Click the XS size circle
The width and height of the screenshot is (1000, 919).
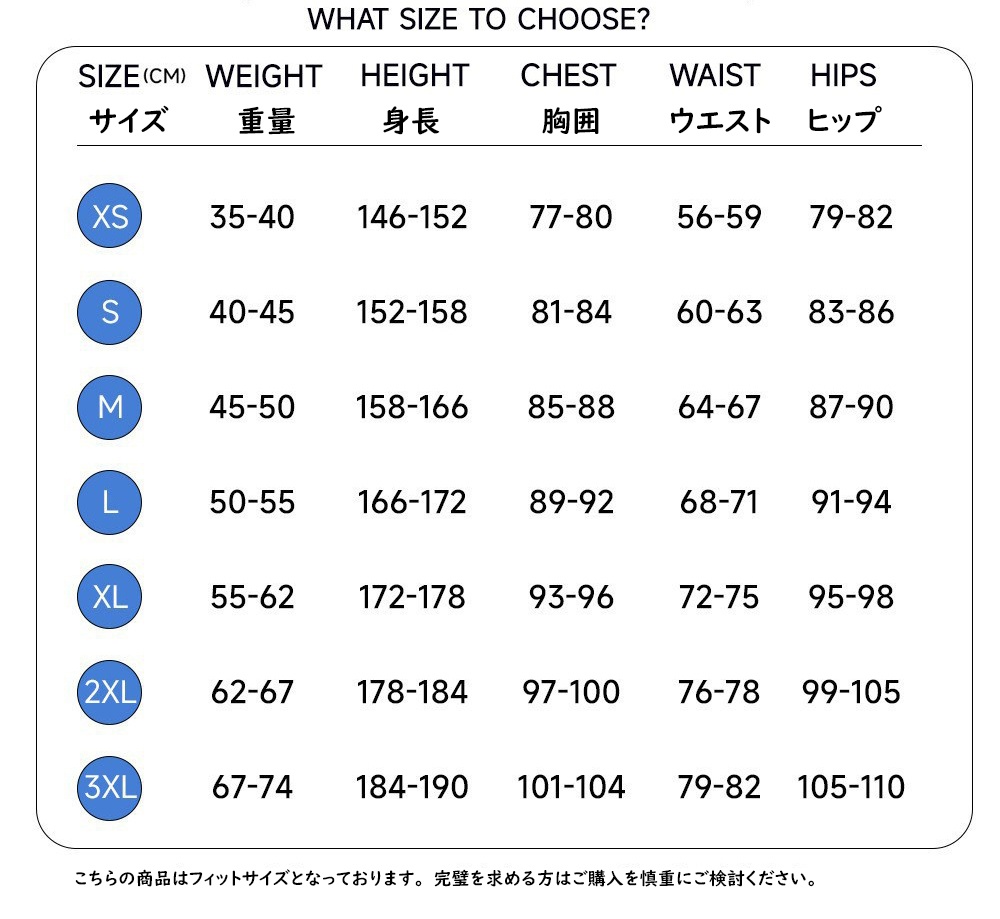[x=110, y=217]
